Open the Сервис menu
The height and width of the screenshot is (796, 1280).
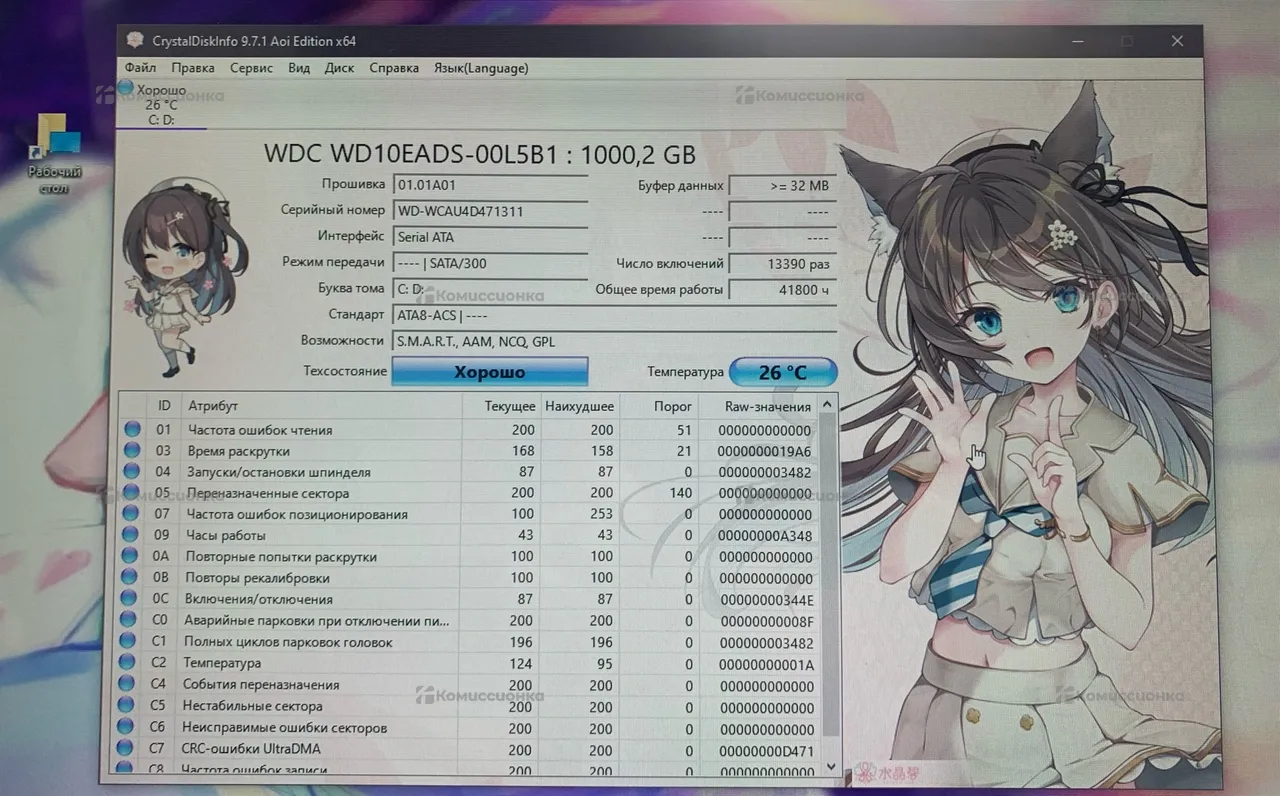coord(251,68)
